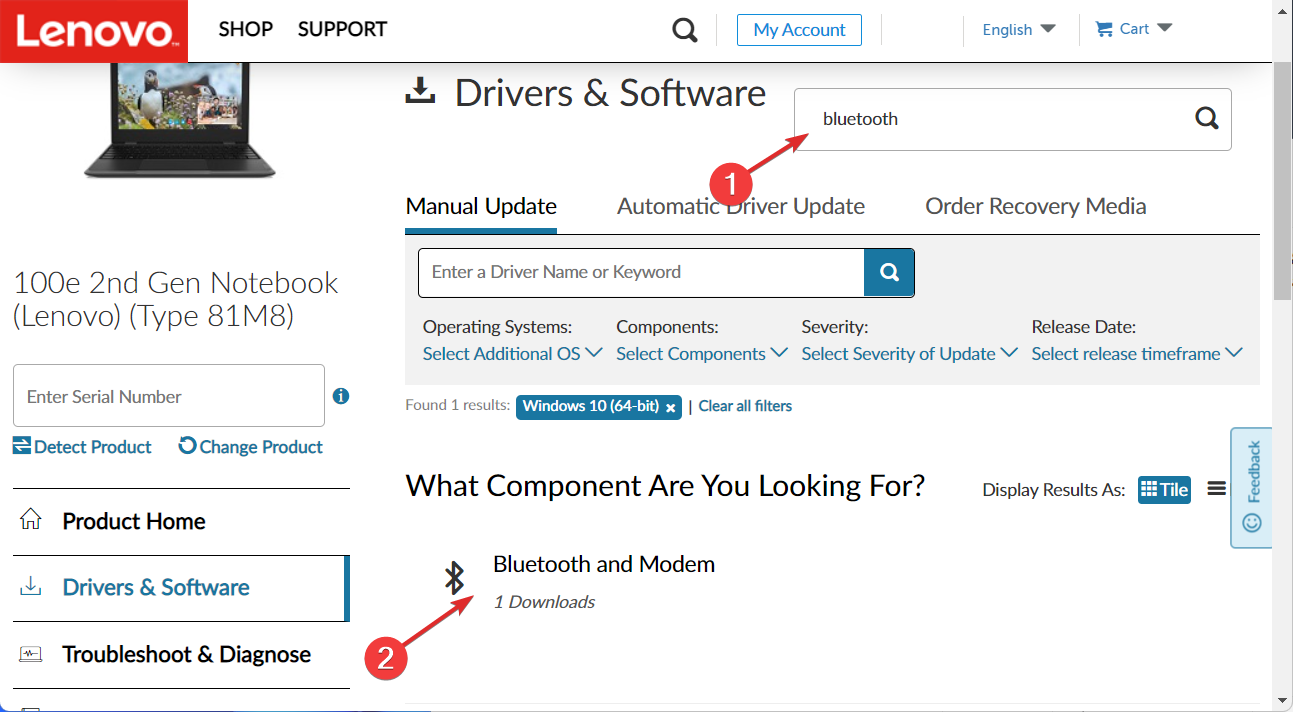This screenshot has width=1293, height=712.
Task: Click the blue driver keyword search button
Action: 889,272
